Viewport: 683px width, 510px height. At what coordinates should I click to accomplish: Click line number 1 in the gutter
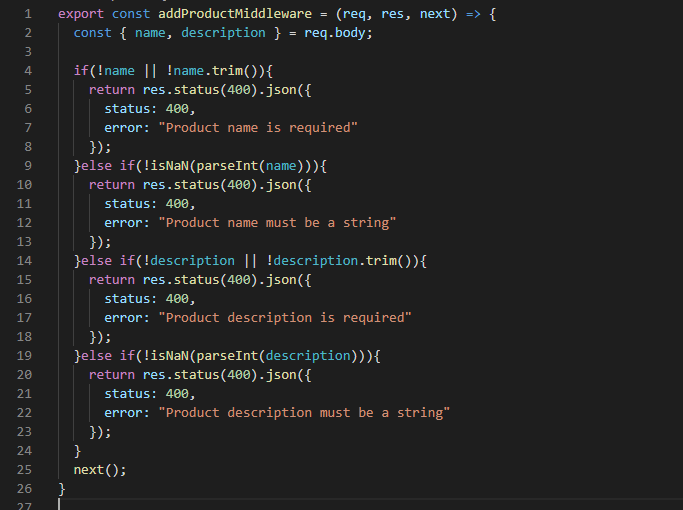28,14
